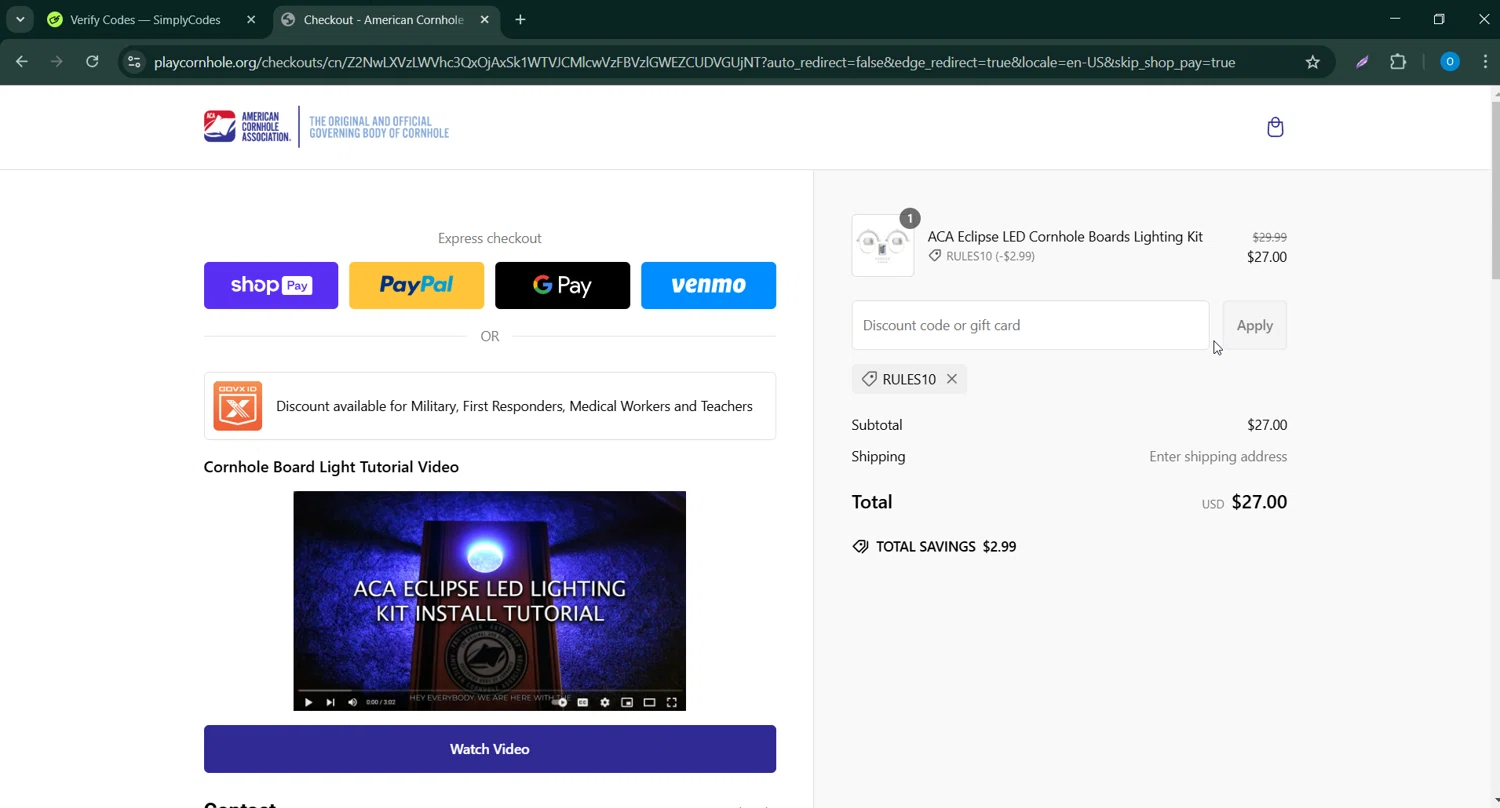Click the ACA Eclipse LED Cornhole Boards Lighting Kit name
Screen dimensions: 1500x808
pyautogui.click(x=1065, y=237)
